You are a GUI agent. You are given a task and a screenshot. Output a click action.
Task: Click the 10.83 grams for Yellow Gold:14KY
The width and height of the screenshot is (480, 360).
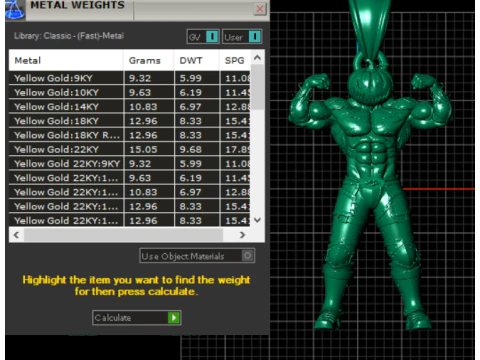(143, 107)
